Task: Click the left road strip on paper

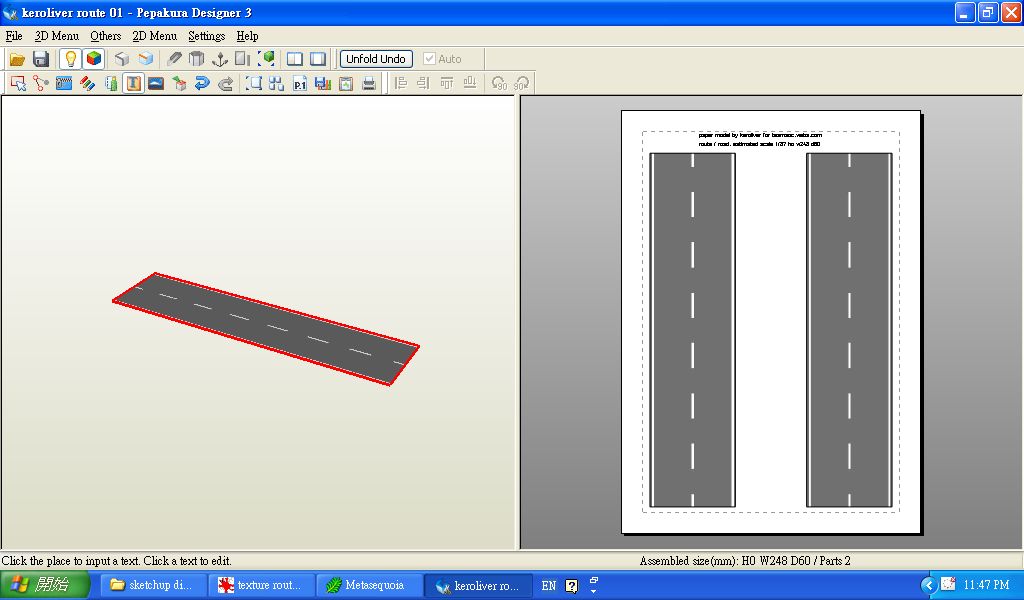Action: (692, 330)
